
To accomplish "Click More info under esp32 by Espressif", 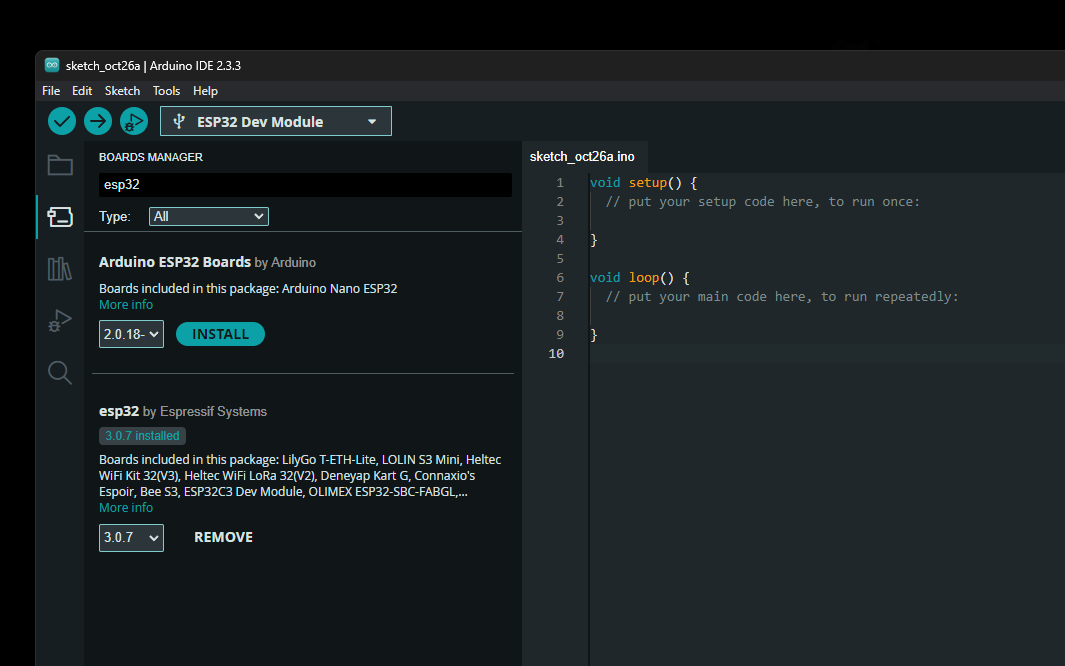I will point(125,507).
